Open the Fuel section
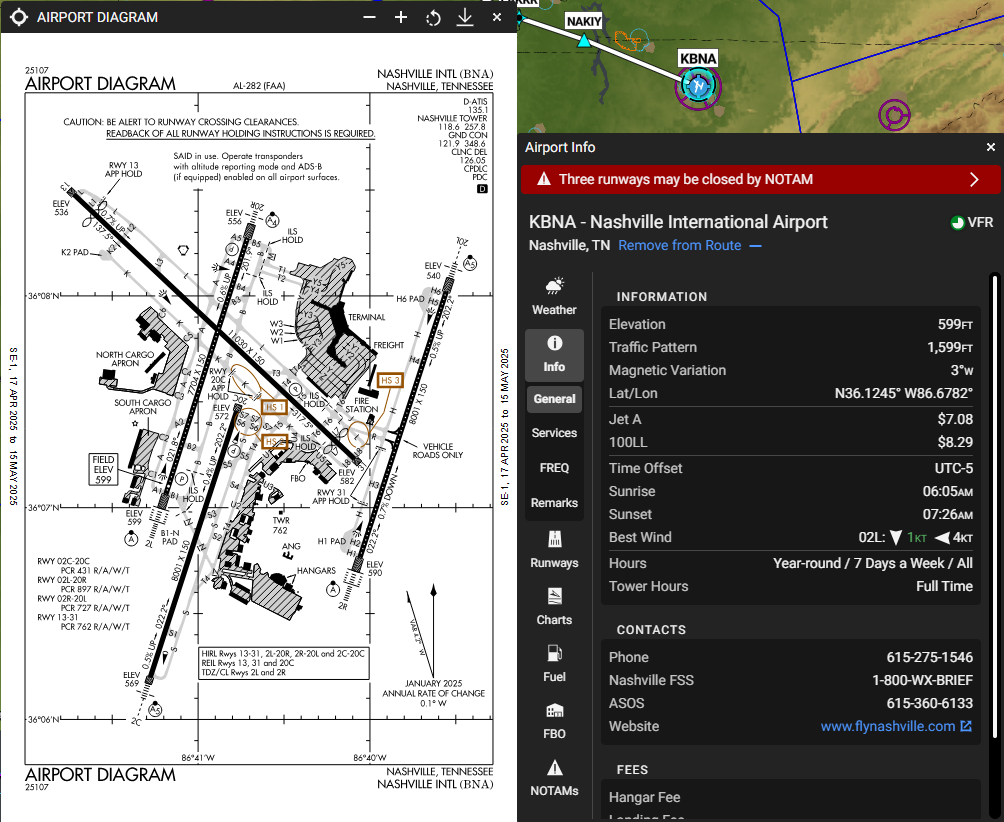The height and width of the screenshot is (822, 1004). pos(555,664)
